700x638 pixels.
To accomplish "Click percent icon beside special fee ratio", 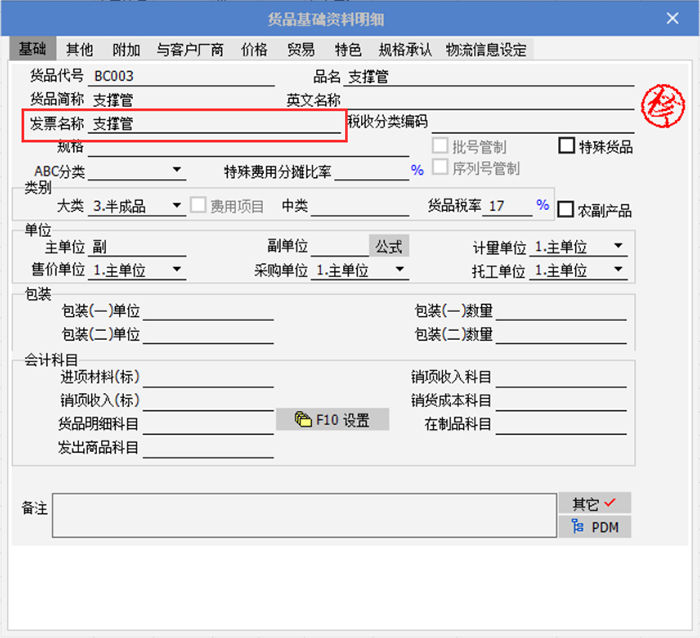I will click(417, 171).
